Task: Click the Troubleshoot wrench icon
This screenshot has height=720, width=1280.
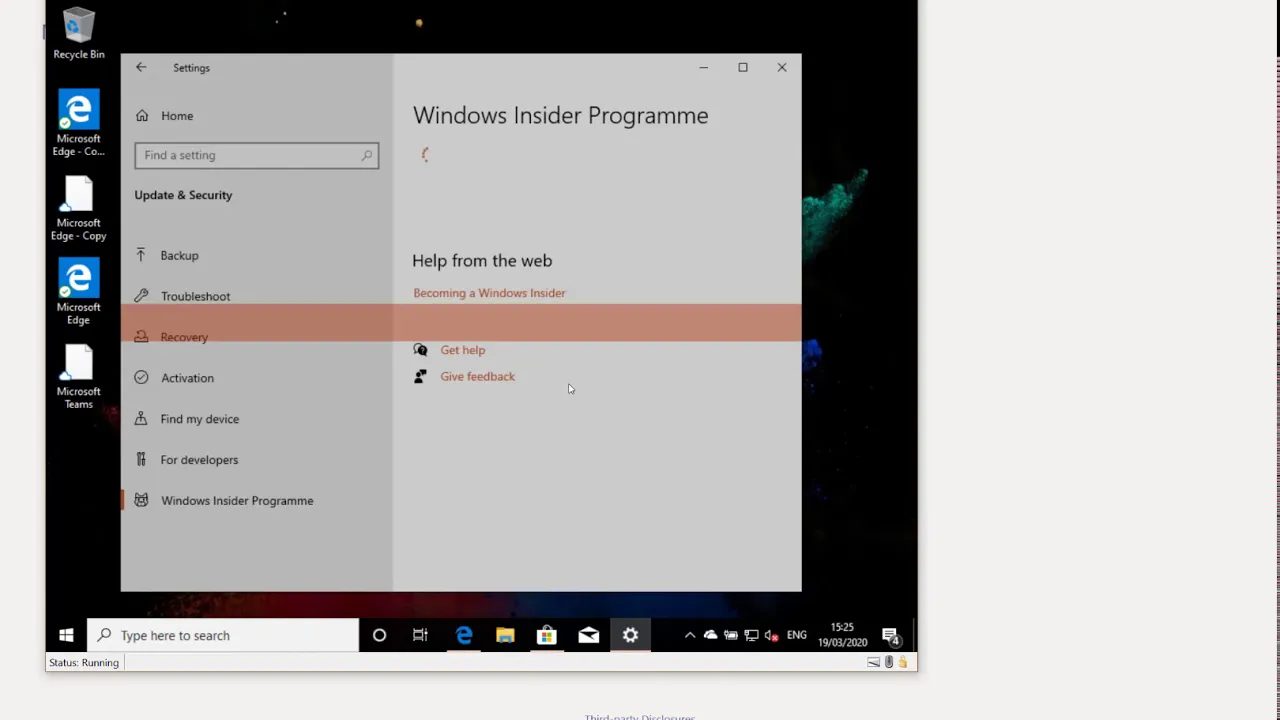Action: click(x=141, y=296)
